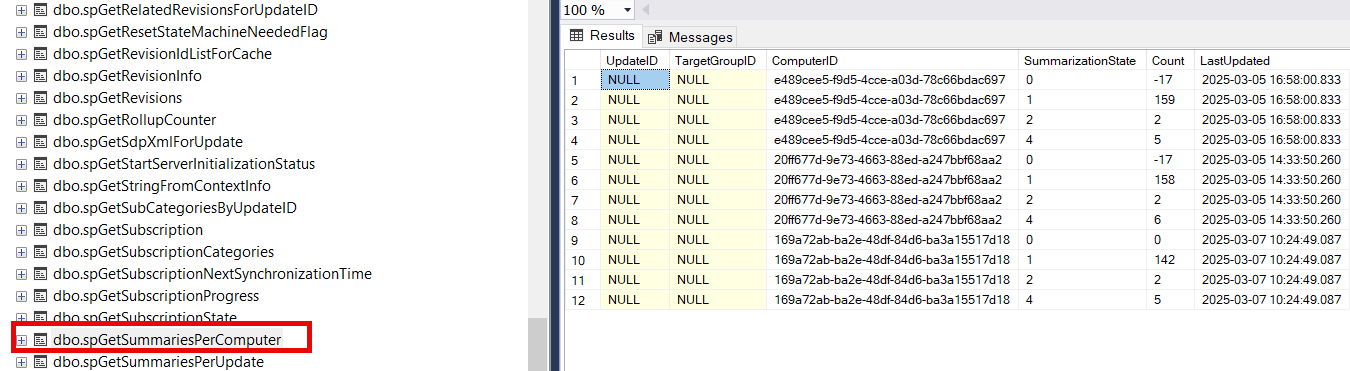Select dbo.spGetRevisions in tree
This screenshot has height=371, width=1350.
117,98
